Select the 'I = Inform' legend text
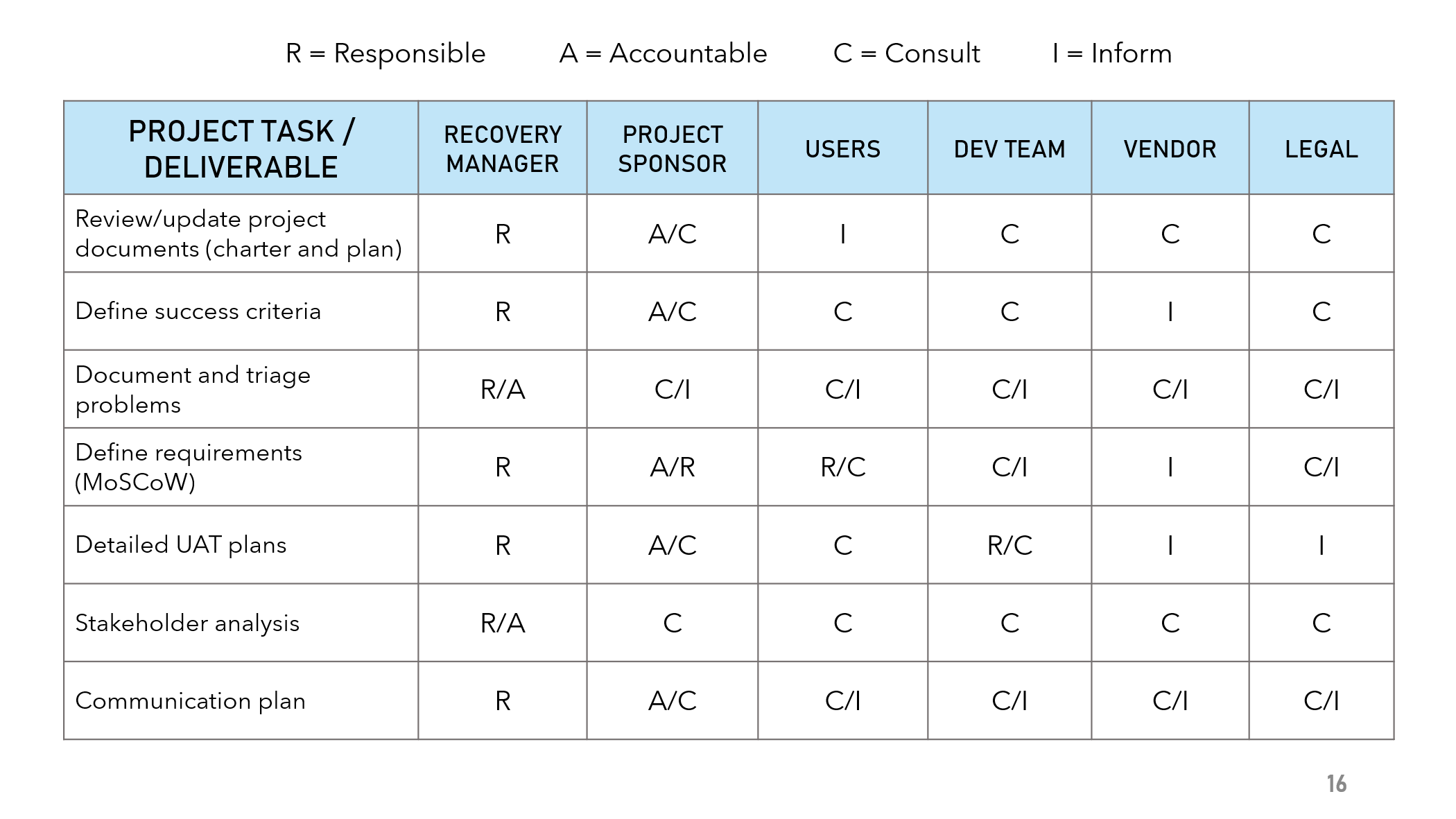This screenshot has height=819, width=1456. pyautogui.click(x=1111, y=53)
